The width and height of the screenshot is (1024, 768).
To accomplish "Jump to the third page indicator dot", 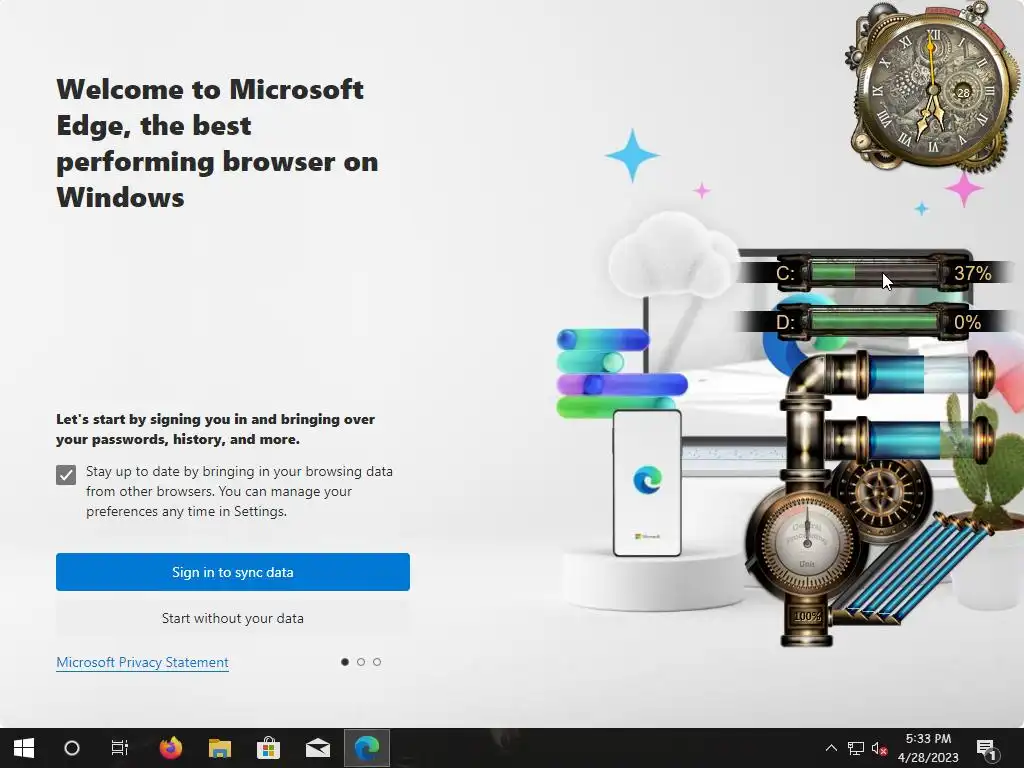I will 377,662.
